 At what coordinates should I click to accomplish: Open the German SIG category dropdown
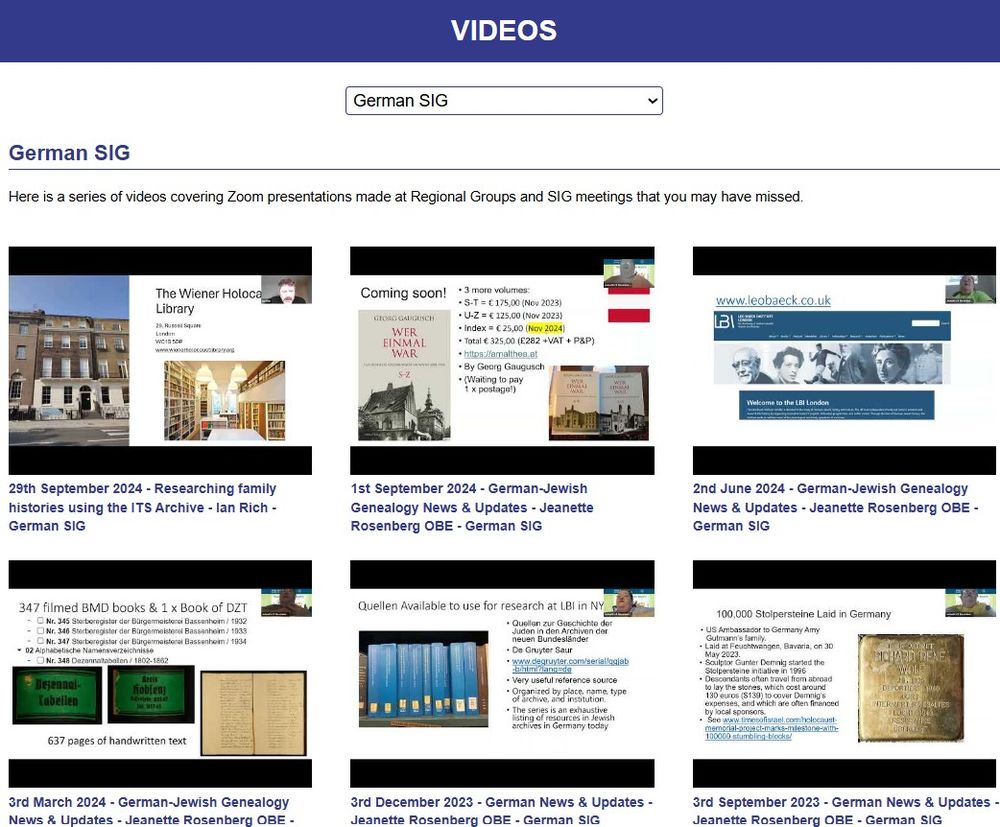pyautogui.click(x=504, y=101)
